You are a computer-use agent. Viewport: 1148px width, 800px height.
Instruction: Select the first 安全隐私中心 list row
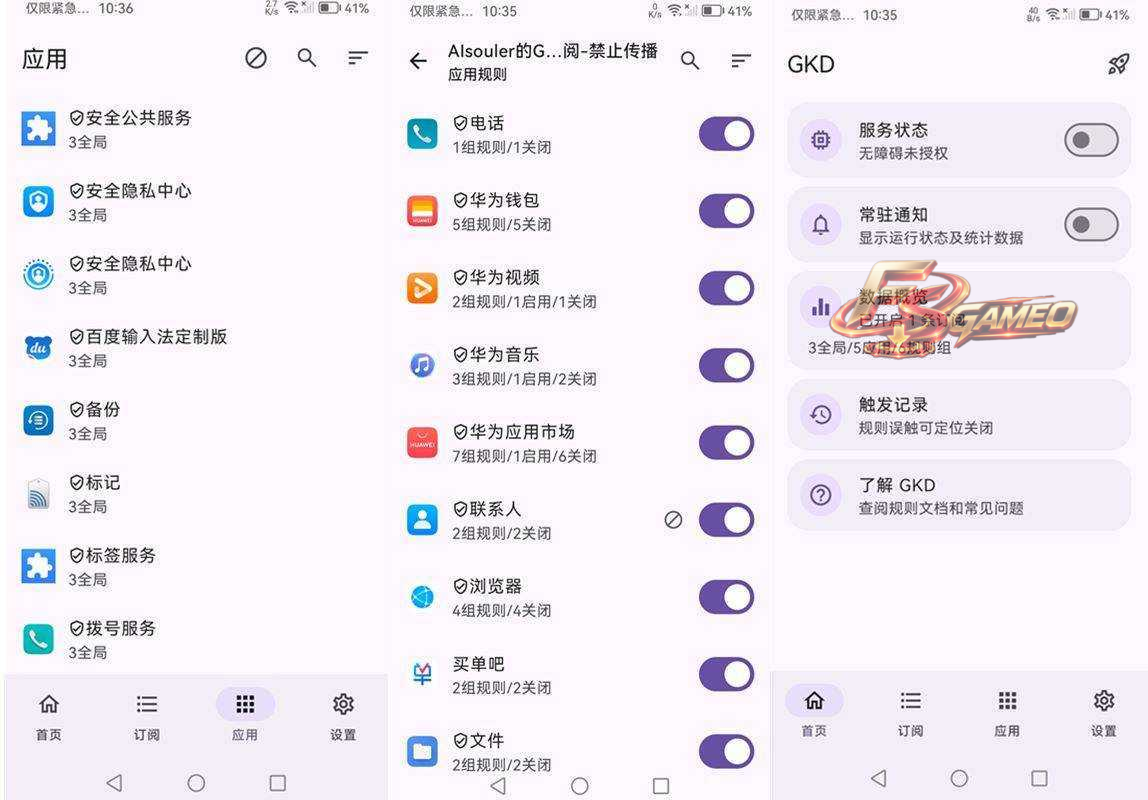195,202
